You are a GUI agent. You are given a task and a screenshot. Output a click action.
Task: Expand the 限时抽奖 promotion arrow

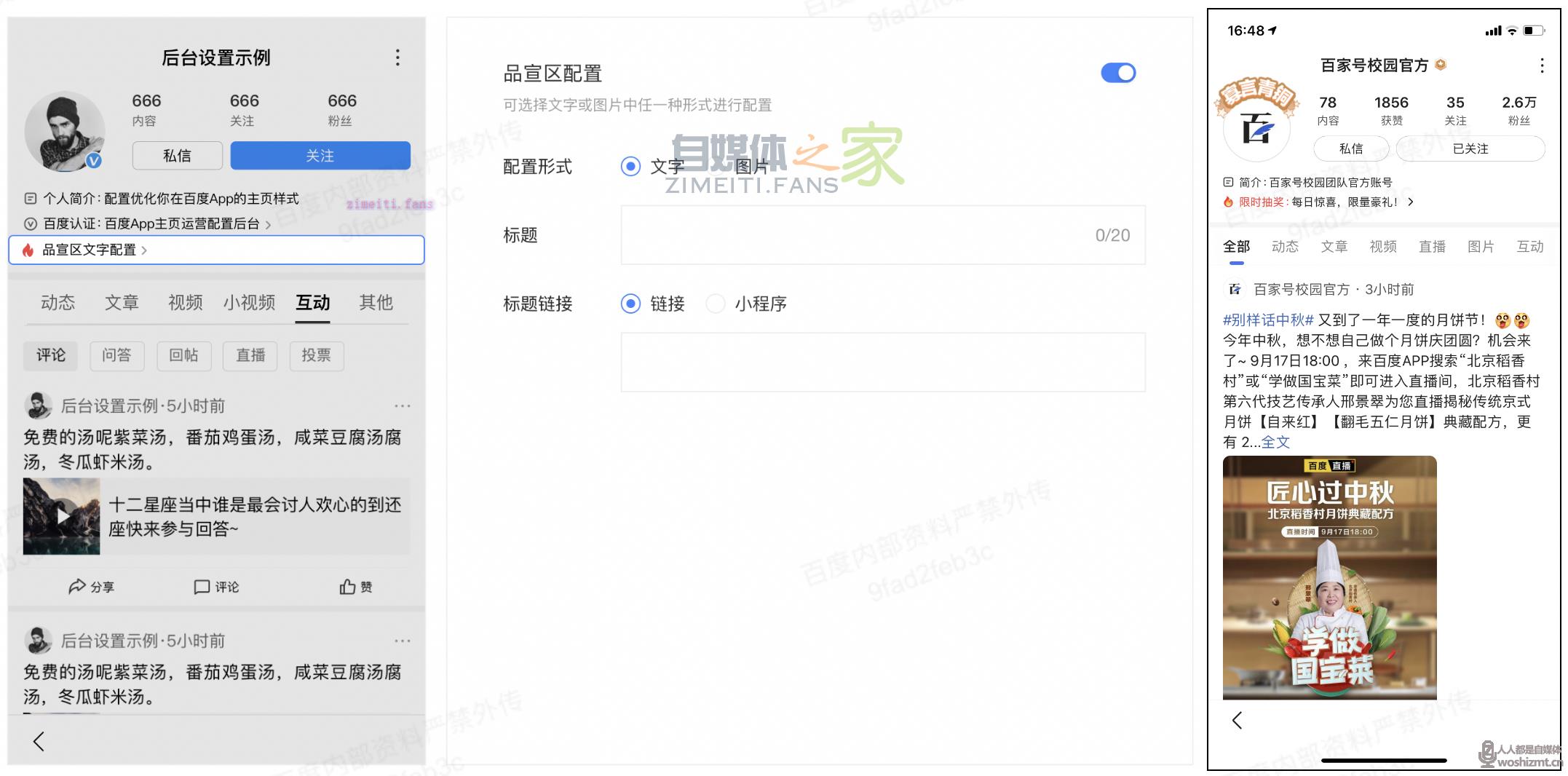coord(1411,202)
